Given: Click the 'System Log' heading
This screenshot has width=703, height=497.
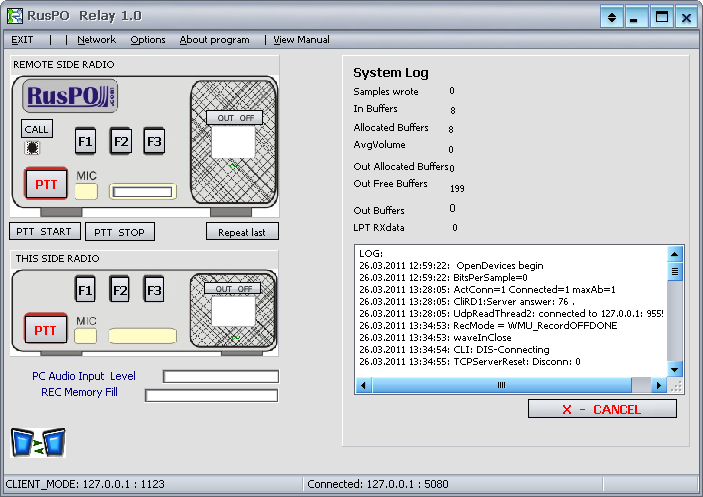Looking at the screenshot, I should 391,73.
